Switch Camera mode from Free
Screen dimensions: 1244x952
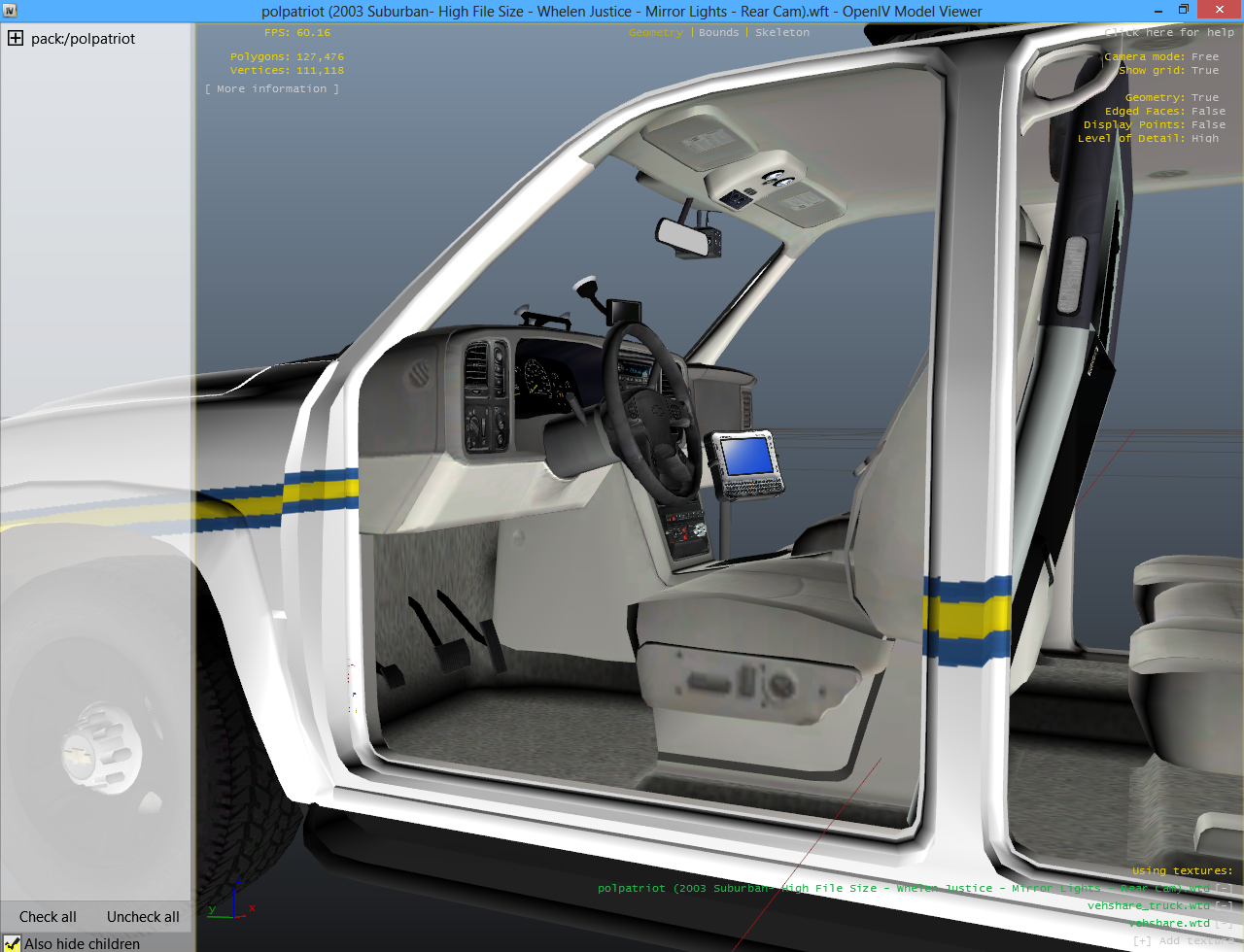(x=1204, y=56)
